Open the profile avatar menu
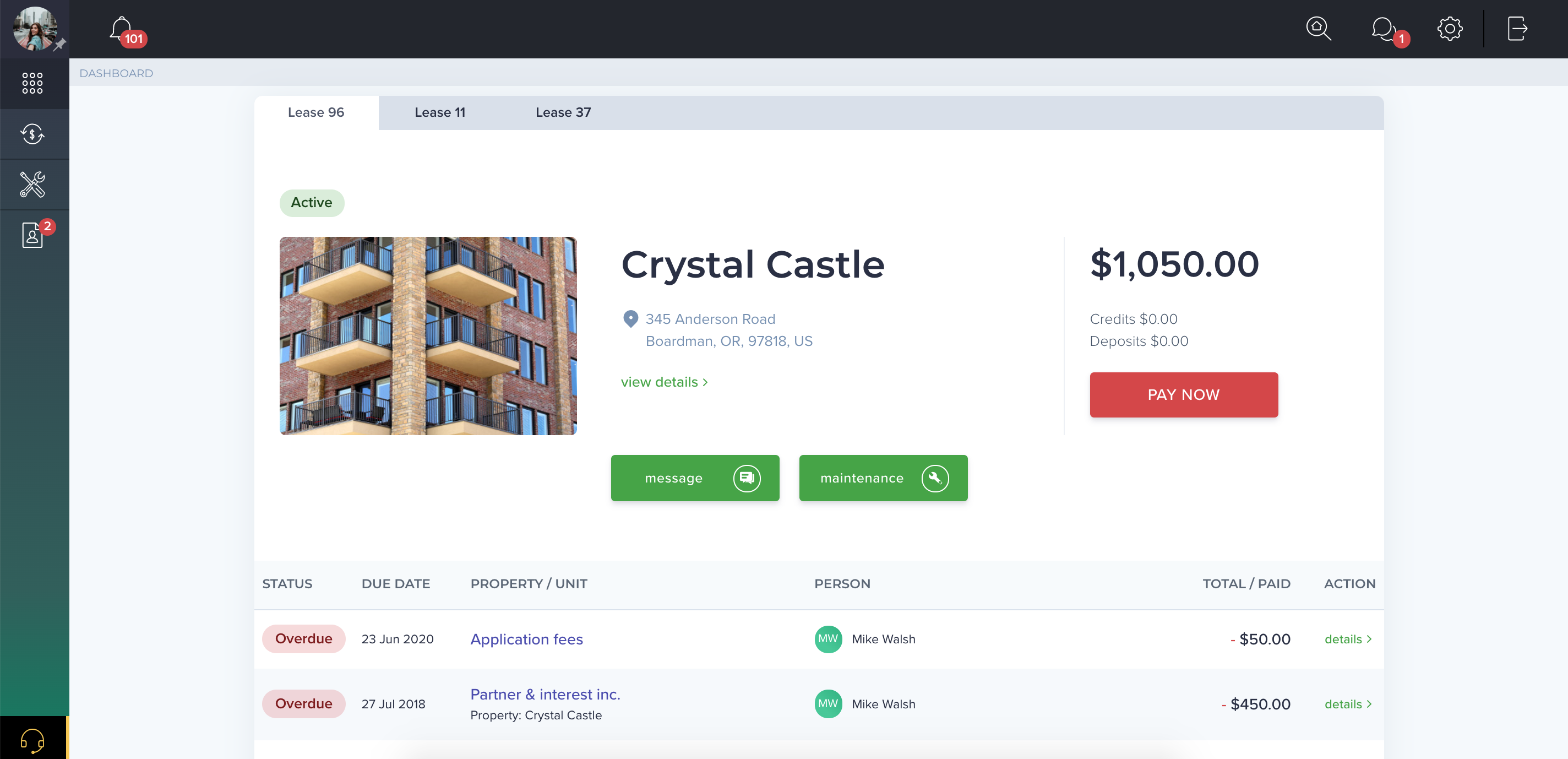This screenshot has width=1568, height=759. (x=35, y=29)
